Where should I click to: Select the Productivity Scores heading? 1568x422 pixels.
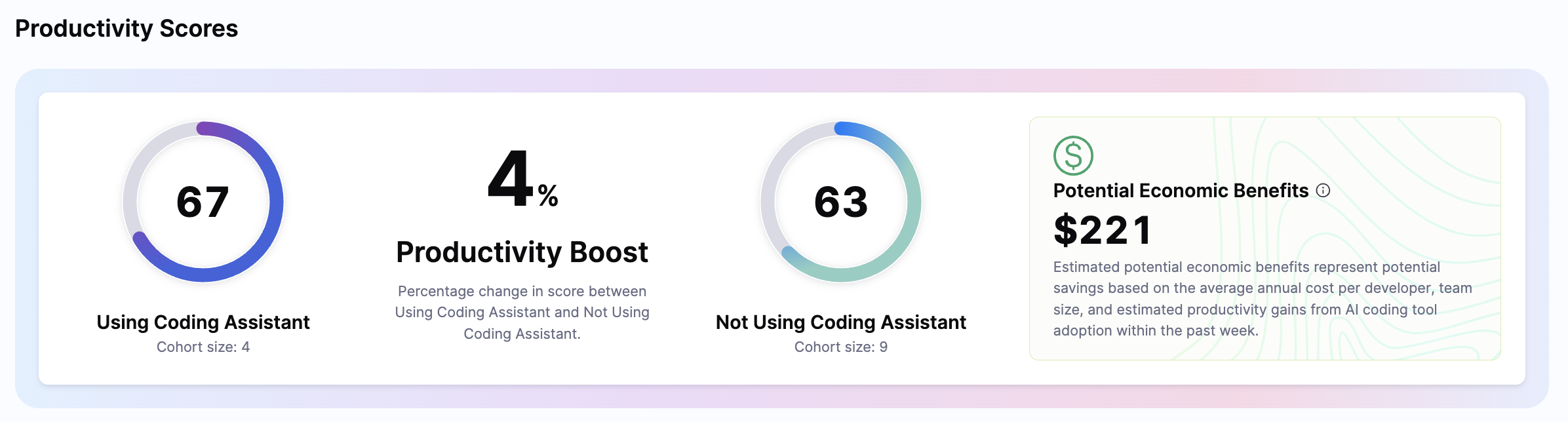[127, 29]
